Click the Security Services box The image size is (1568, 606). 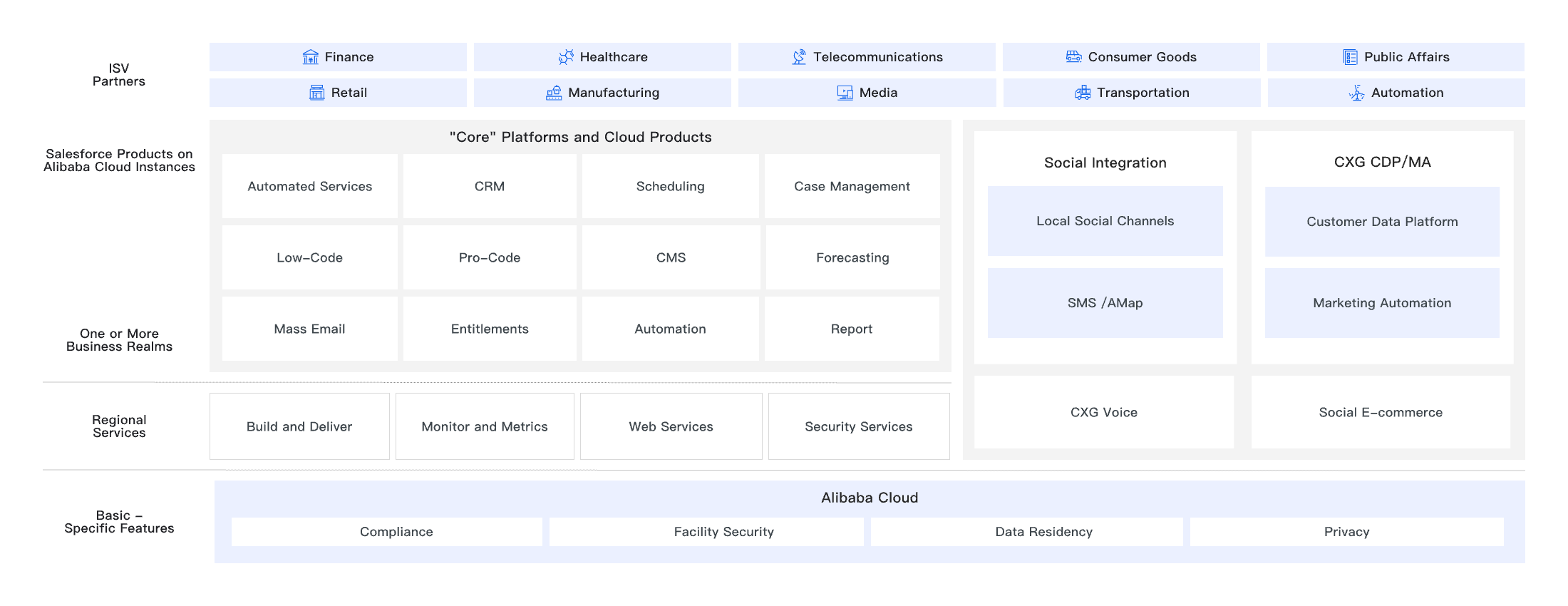859,426
